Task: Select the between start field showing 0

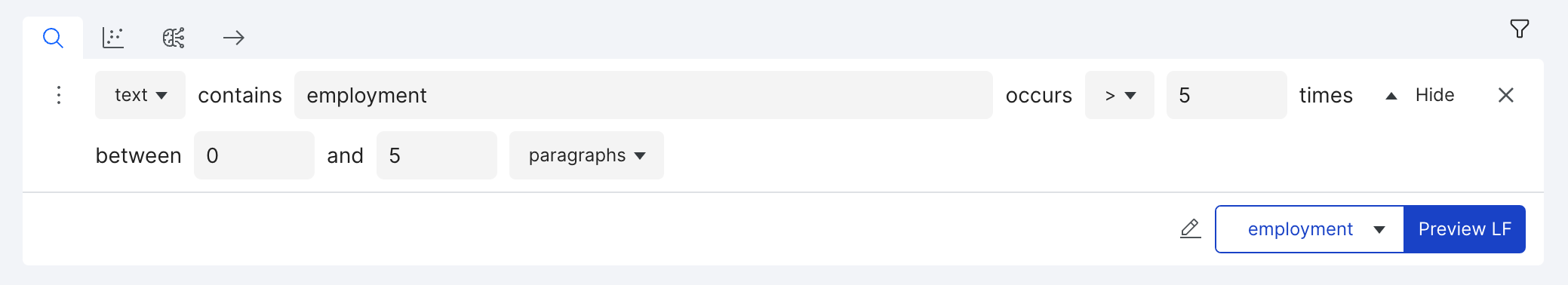Action: click(254, 155)
